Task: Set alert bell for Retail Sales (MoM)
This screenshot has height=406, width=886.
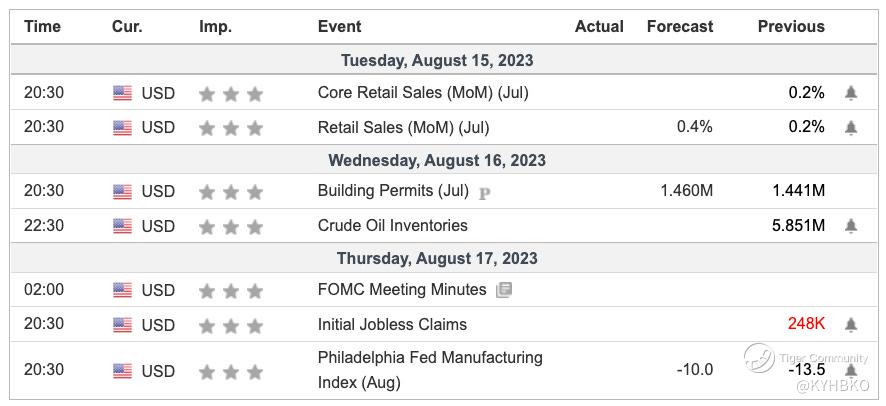Action: point(851,127)
